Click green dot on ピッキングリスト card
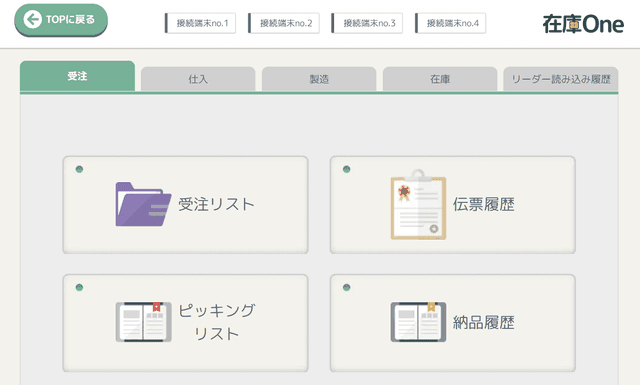 coord(79,287)
